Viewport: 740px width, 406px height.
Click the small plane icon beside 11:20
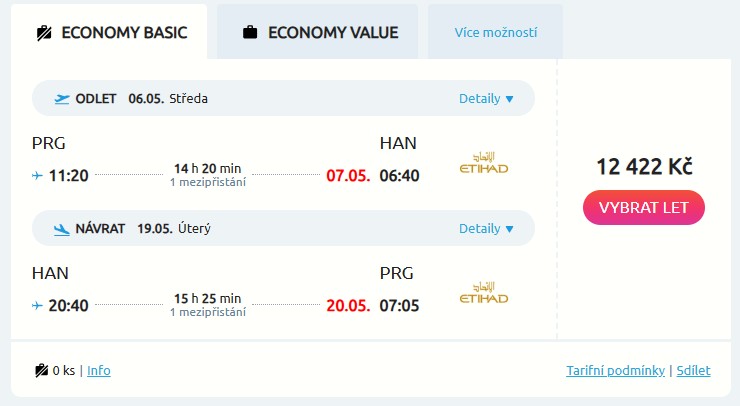[38, 176]
